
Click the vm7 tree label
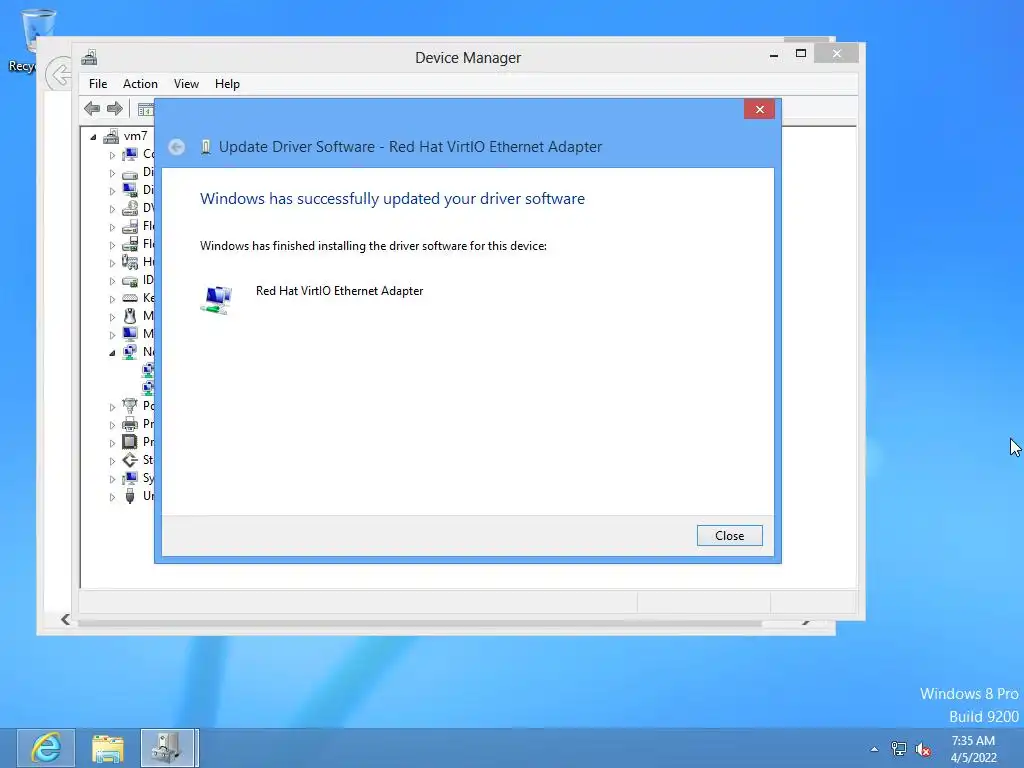135,136
